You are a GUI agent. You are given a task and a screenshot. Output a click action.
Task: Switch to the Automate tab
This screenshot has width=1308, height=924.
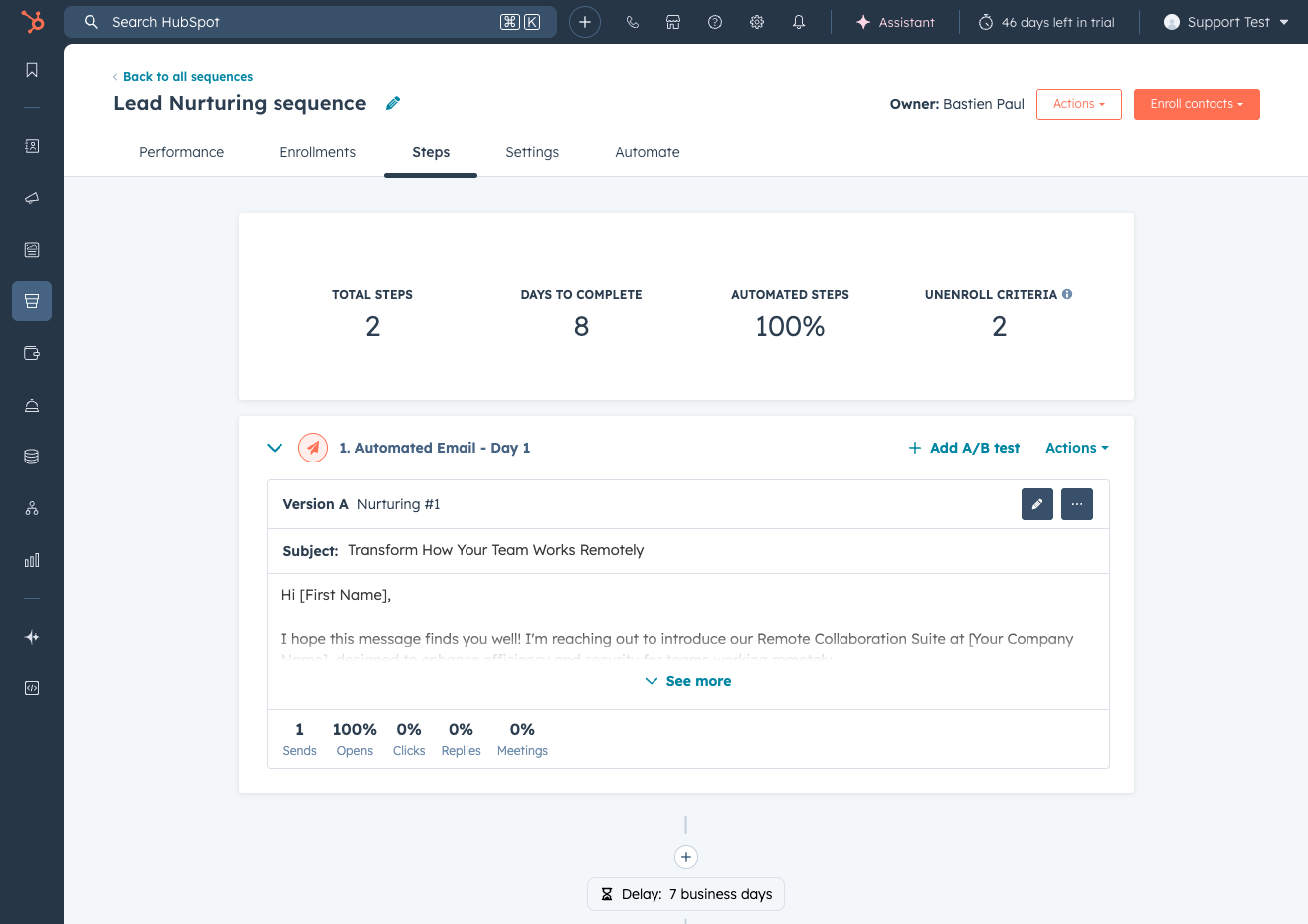point(648,152)
